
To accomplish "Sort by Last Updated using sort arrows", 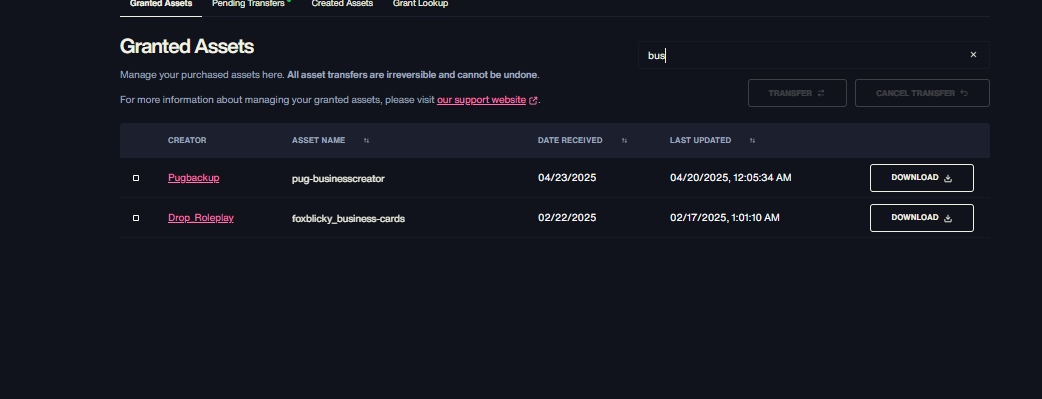I will click(x=752, y=140).
